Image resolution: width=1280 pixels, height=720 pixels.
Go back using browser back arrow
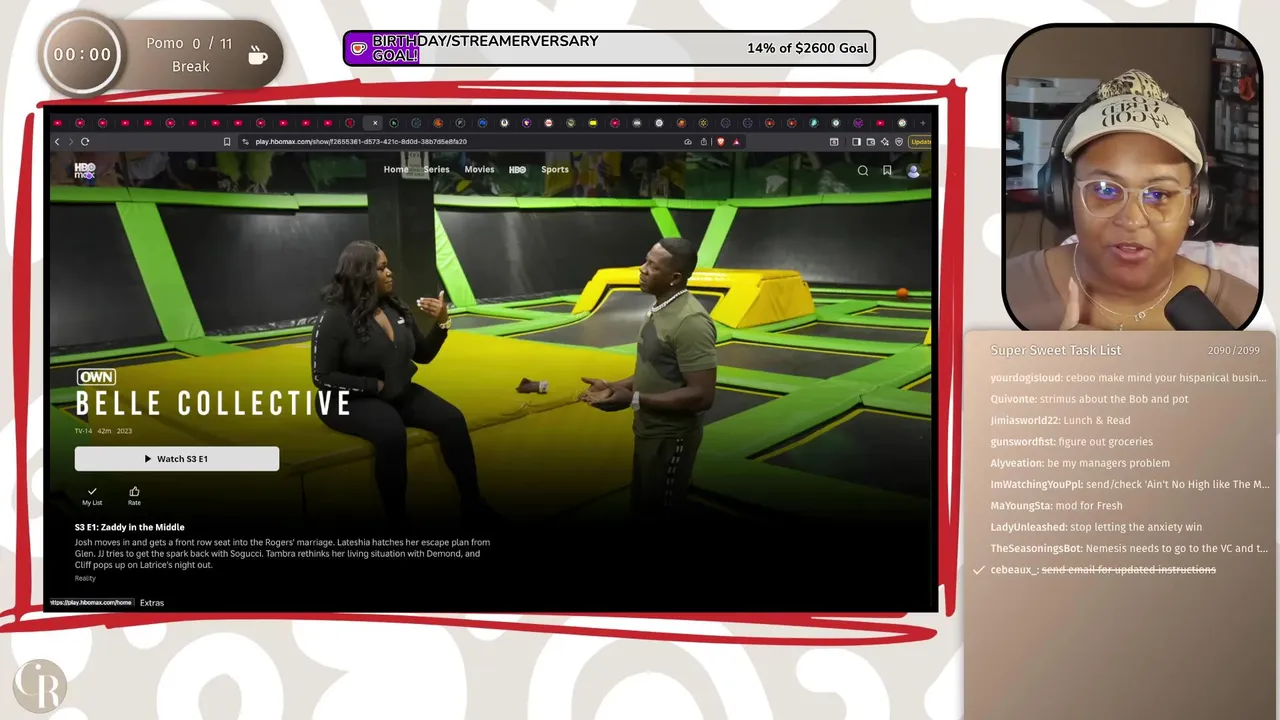pos(57,142)
